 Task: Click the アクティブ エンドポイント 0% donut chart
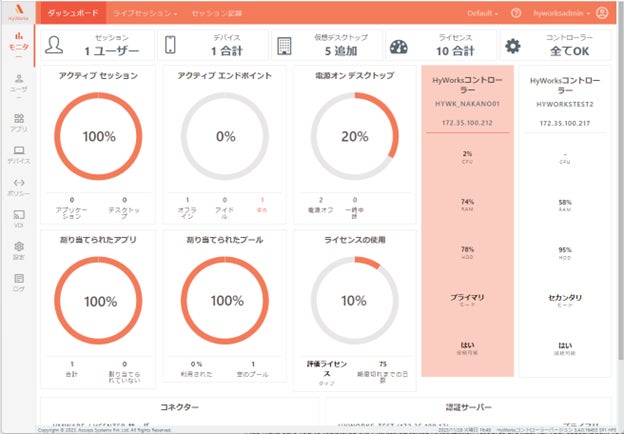tap(225, 136)
